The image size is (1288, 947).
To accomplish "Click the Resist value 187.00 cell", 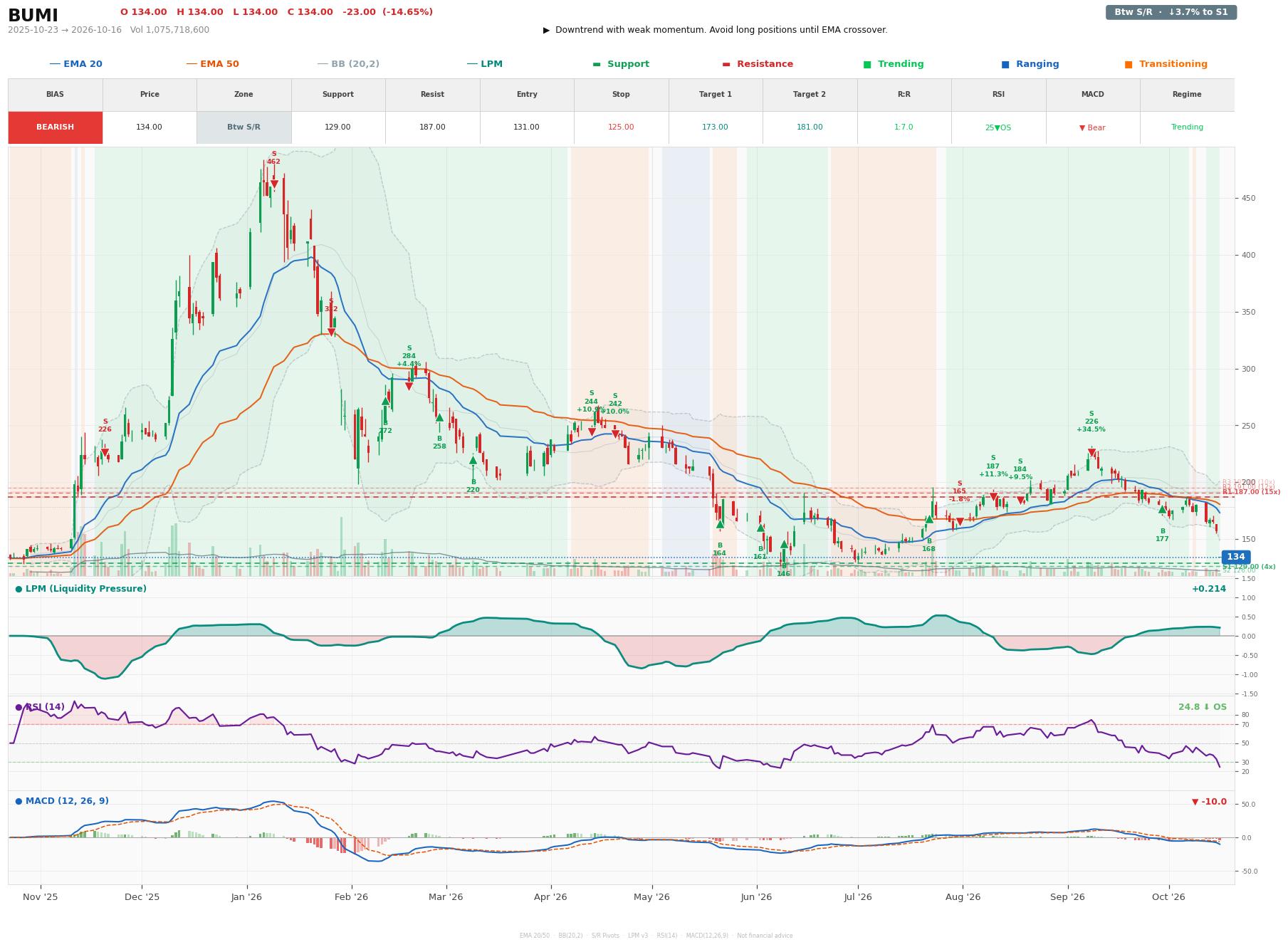I will [x=432, y=127].
